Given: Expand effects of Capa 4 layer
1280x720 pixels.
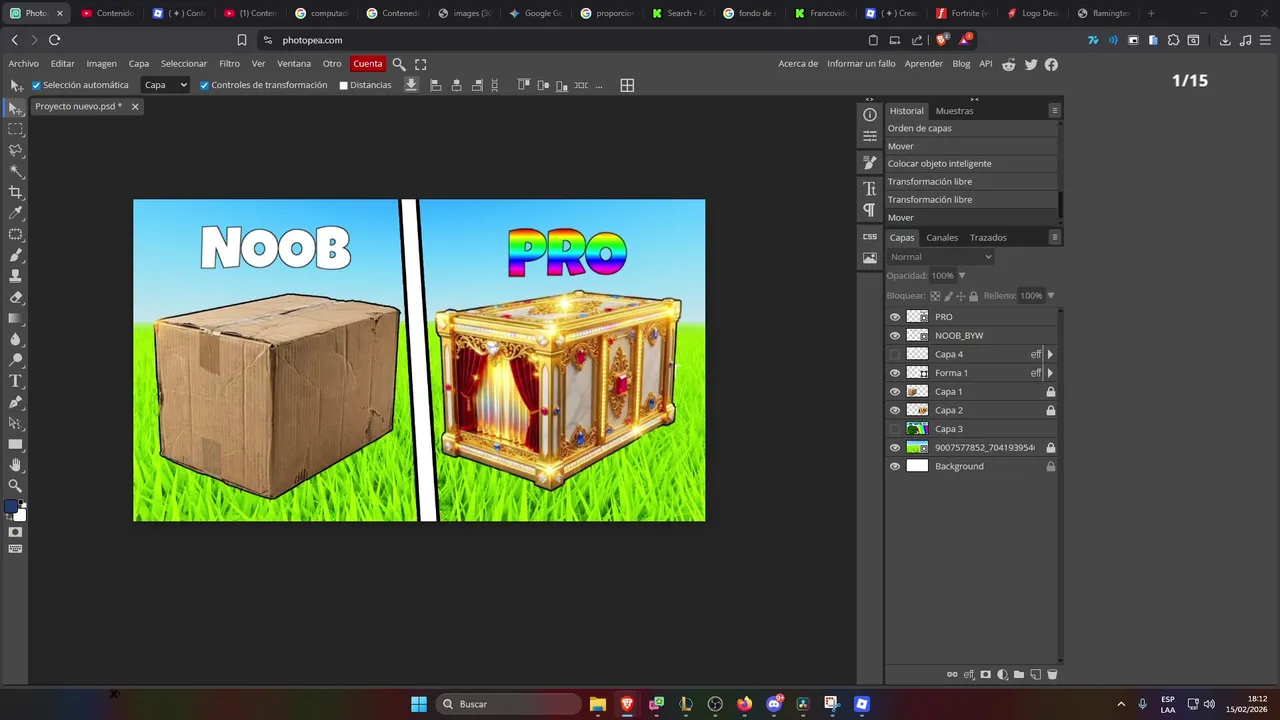Looking at the screenshot, I should pyautogui.click(x=1050, y=354).
